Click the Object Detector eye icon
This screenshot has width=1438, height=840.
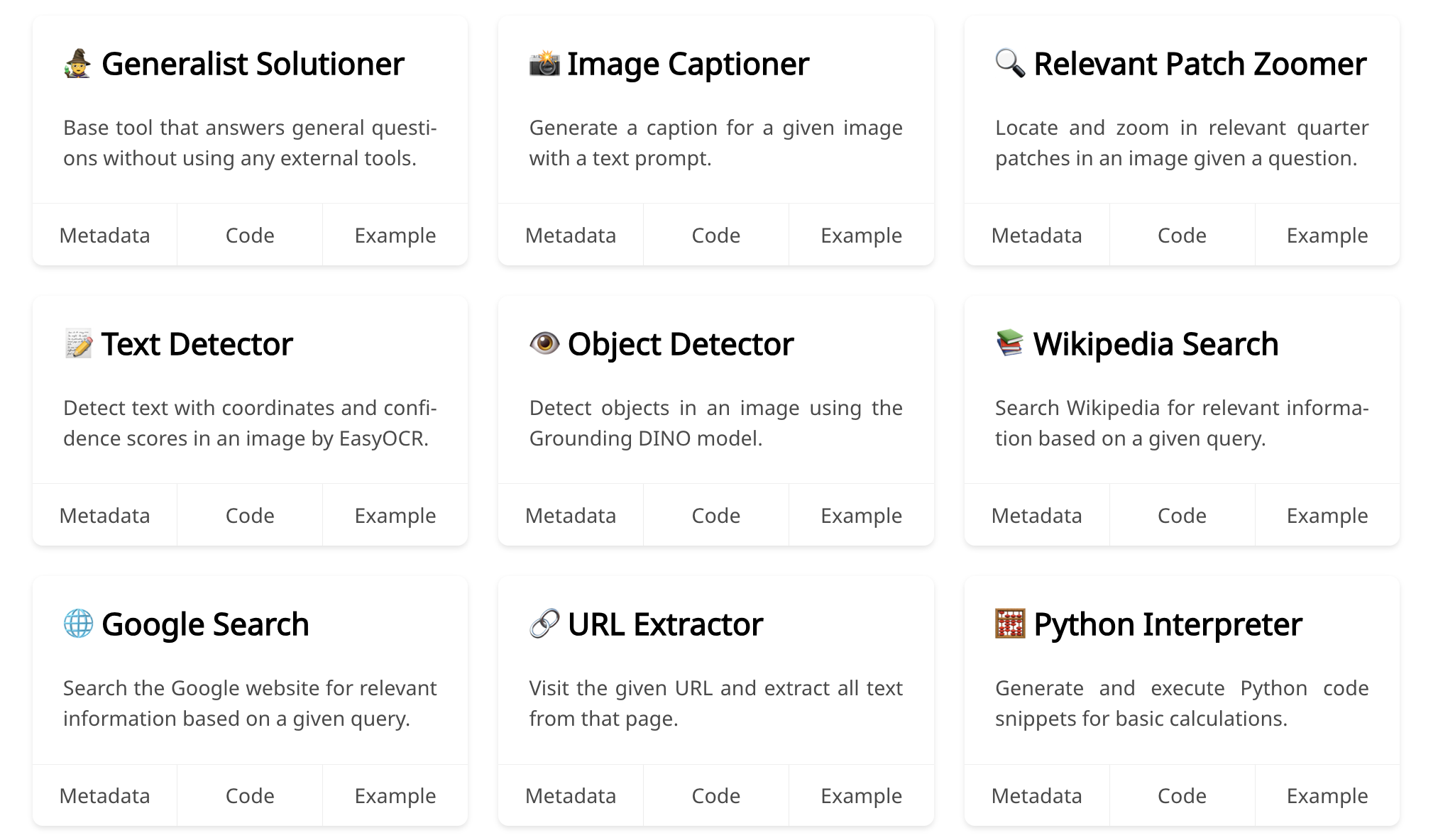coord(544,343)
